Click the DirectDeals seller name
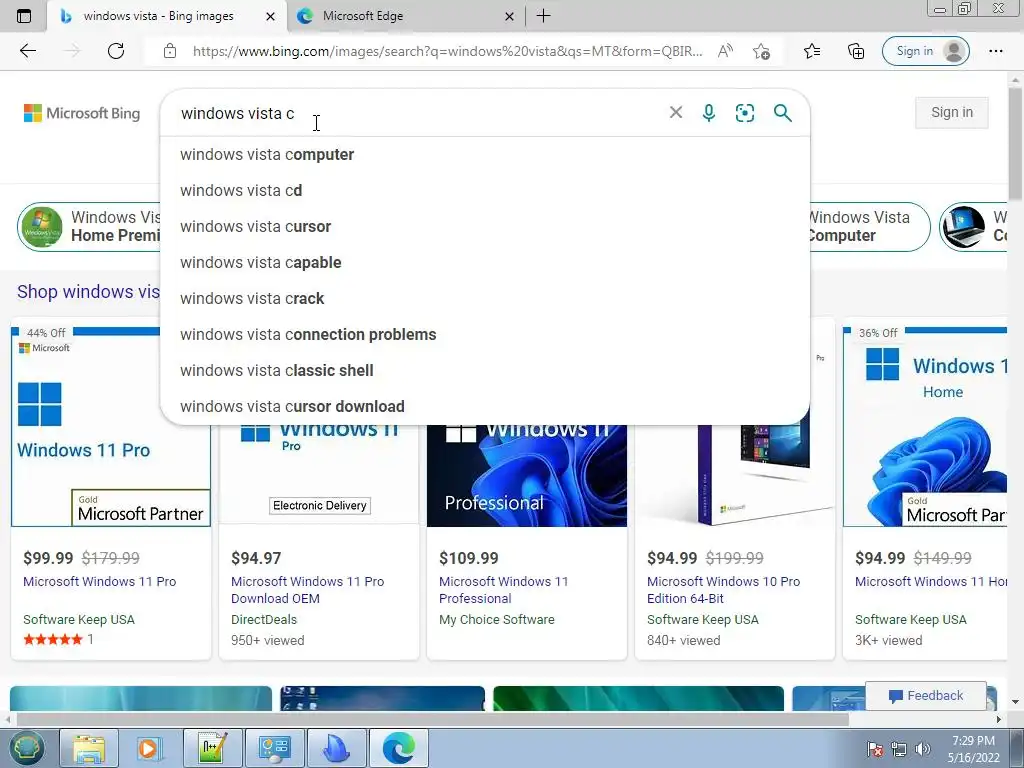The image size is (1024, 768). [x=264, y=619]
